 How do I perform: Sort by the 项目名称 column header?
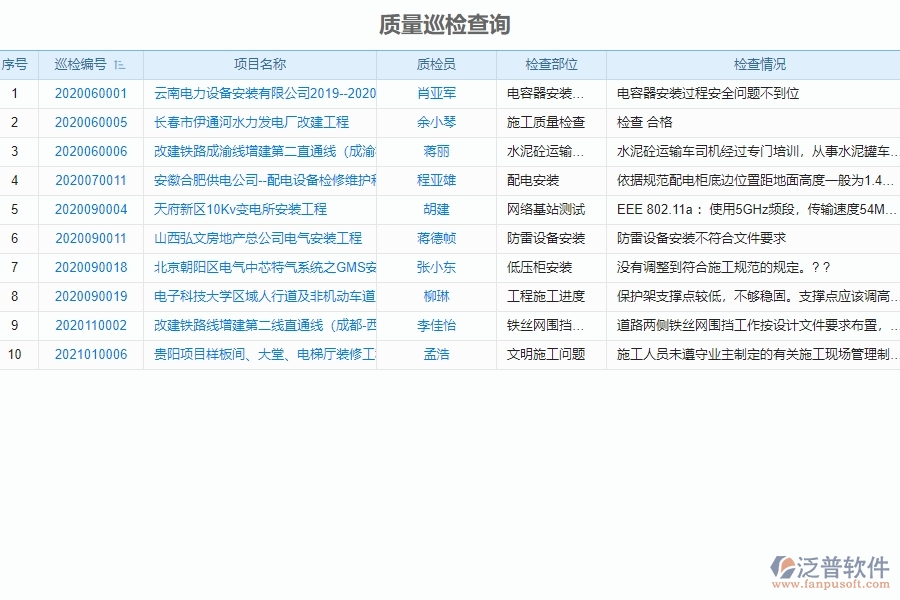(260, 63)
